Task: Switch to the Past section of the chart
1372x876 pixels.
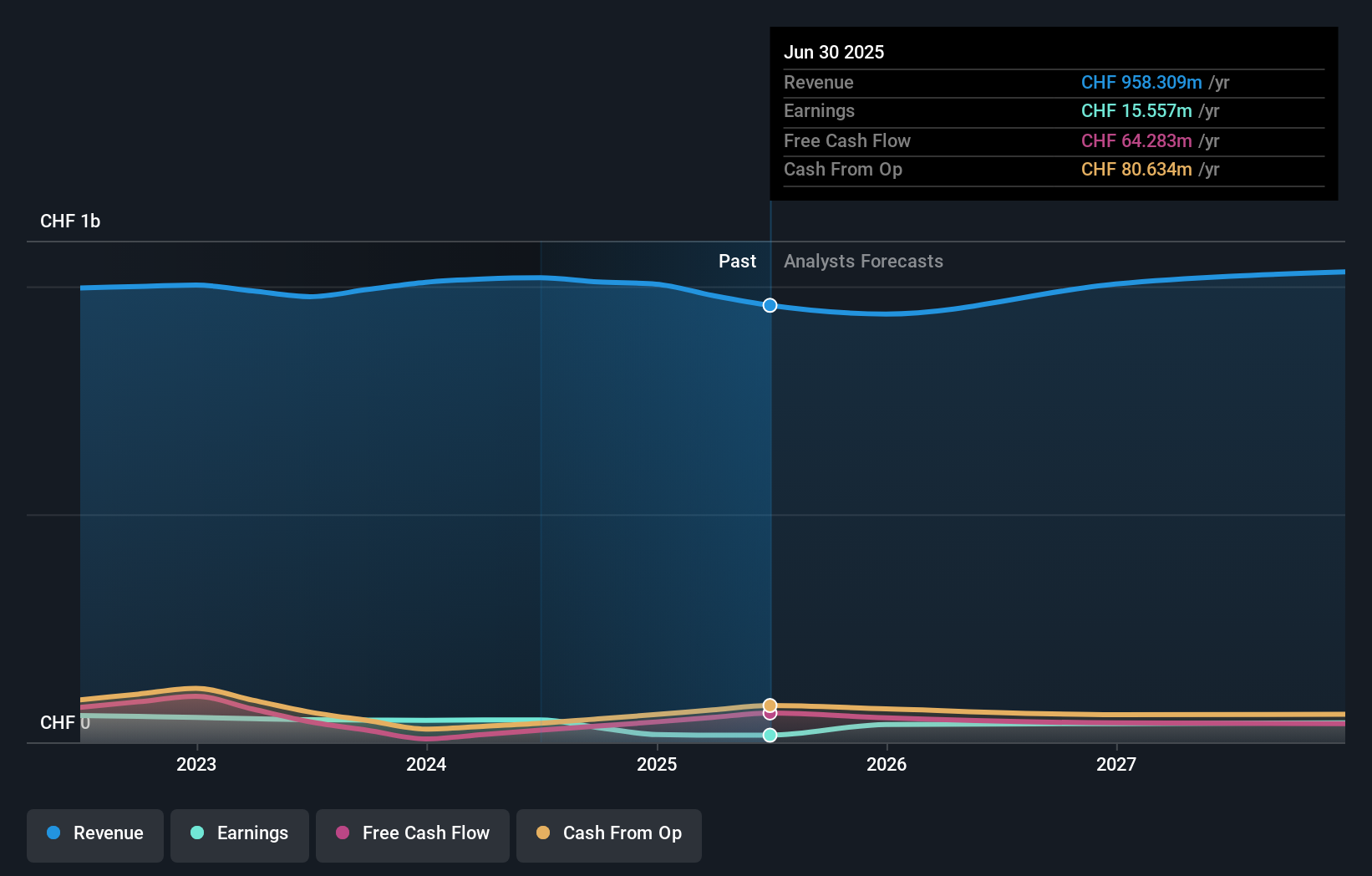Action: pyautogui.click(x=737, y=261)
